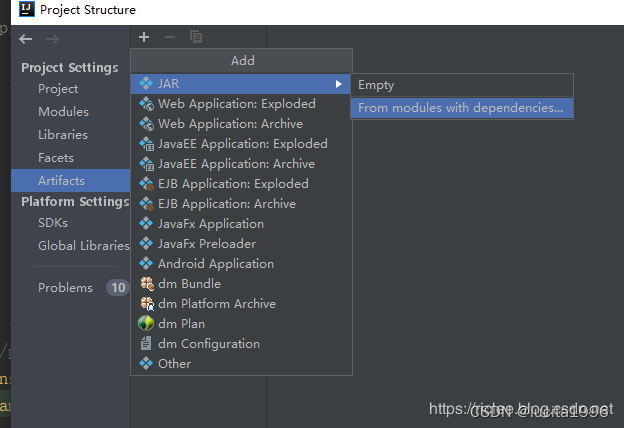Viewport: 624px width, 428px height.
Task: Click the dm Configuration document icon
Action: [146, 343]
